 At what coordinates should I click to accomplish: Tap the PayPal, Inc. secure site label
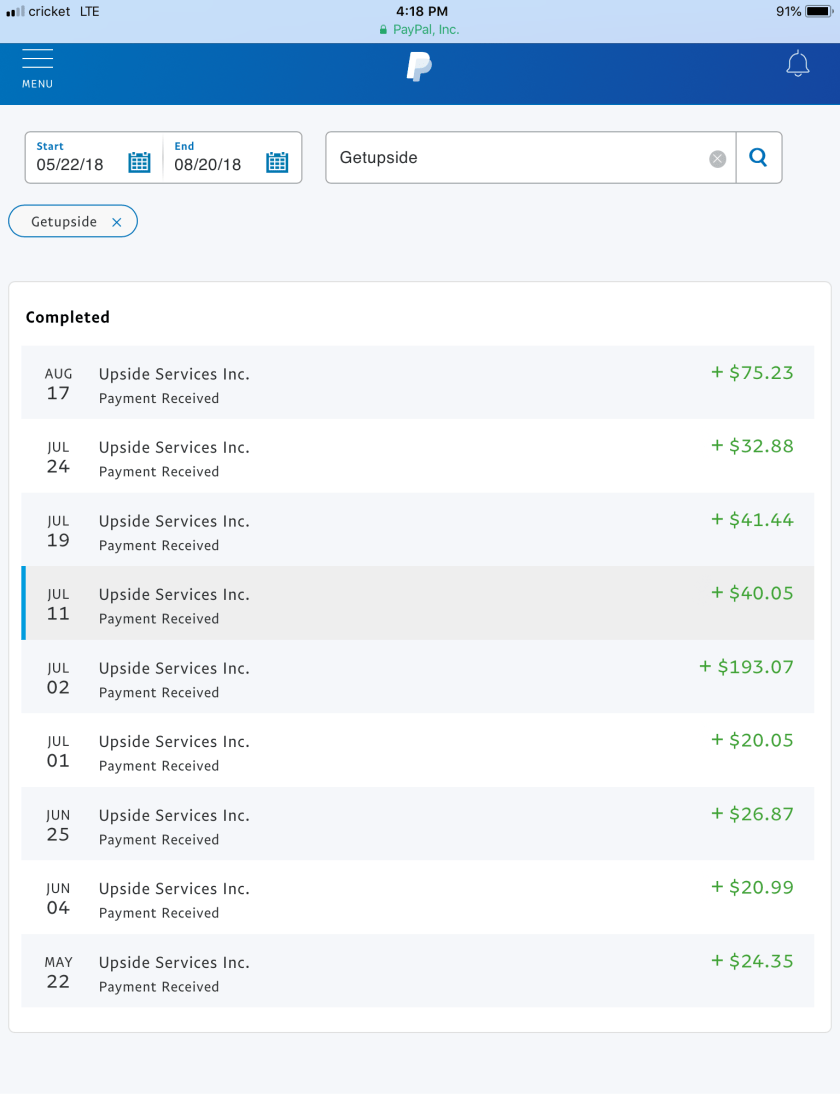pyautogui.click(x=419, y=29)
